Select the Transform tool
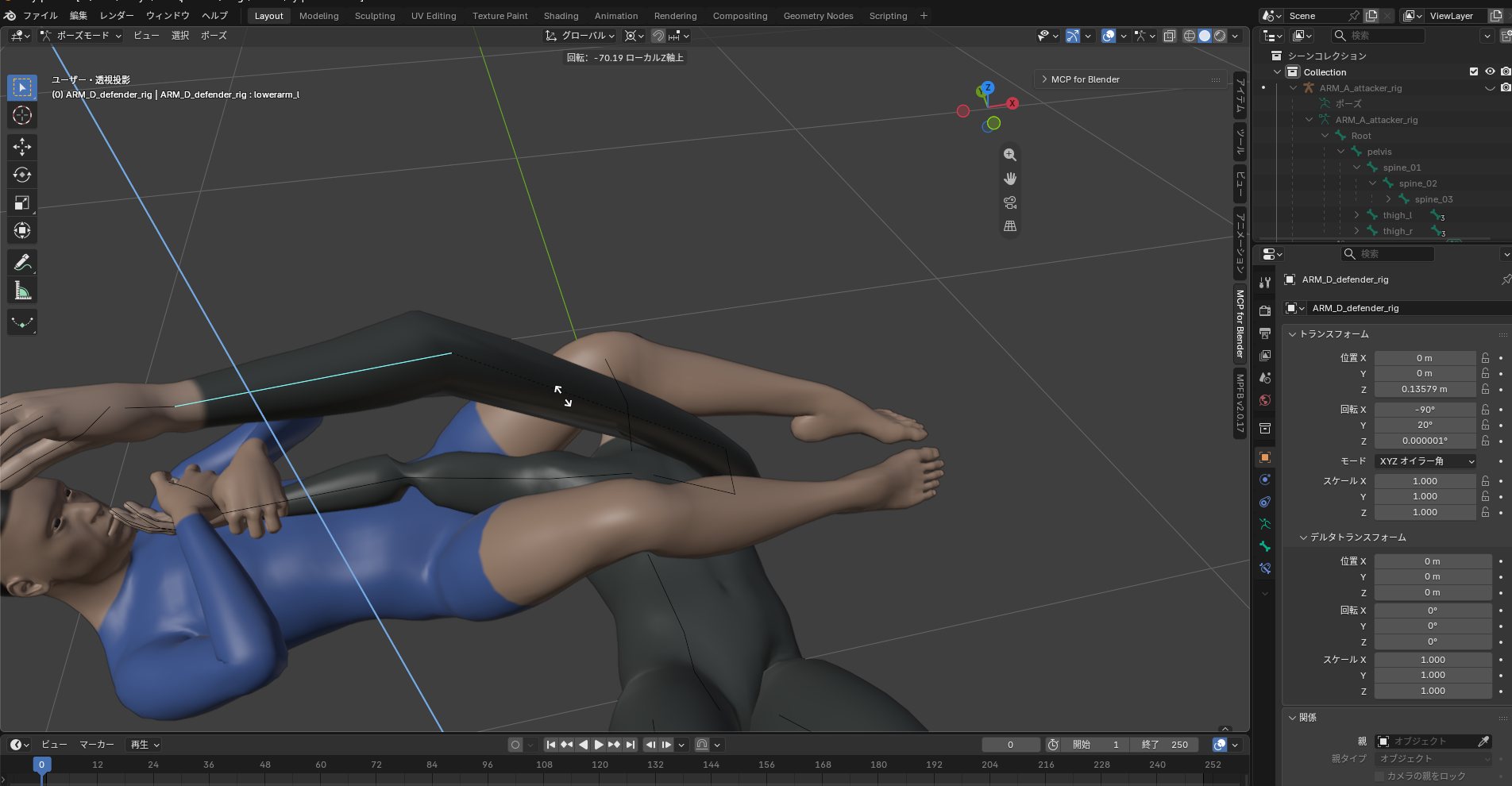 [22, 230]
